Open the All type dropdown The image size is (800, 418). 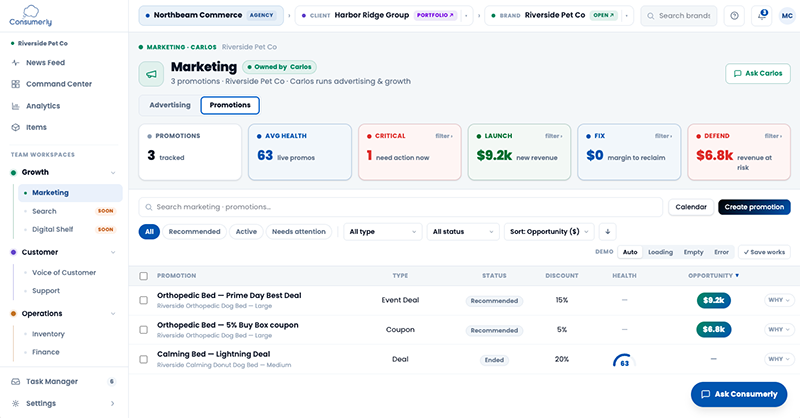click(383, 232)
